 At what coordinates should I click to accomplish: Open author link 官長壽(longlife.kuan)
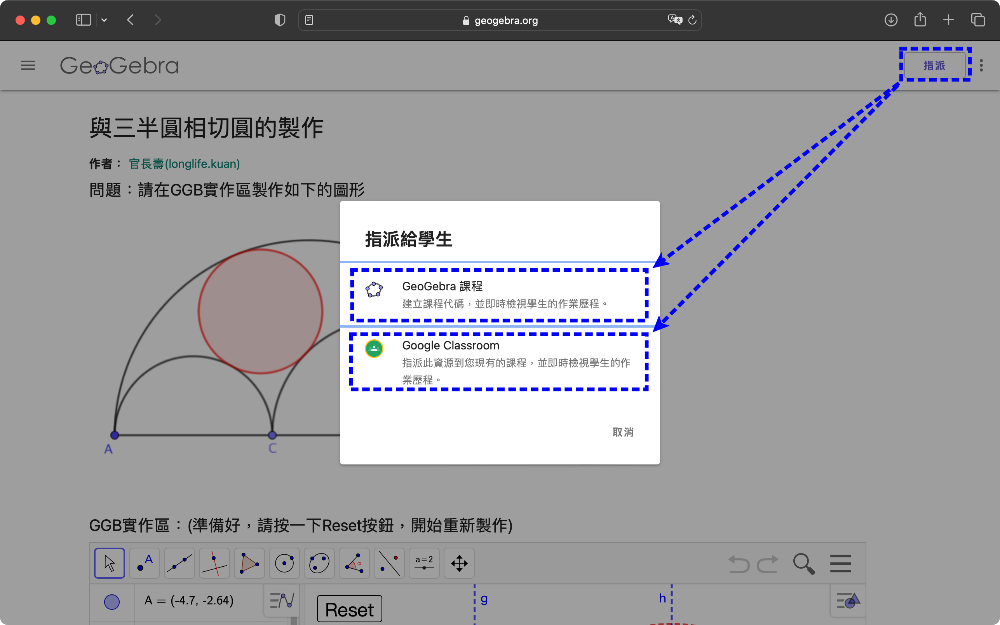coord(184,164)
